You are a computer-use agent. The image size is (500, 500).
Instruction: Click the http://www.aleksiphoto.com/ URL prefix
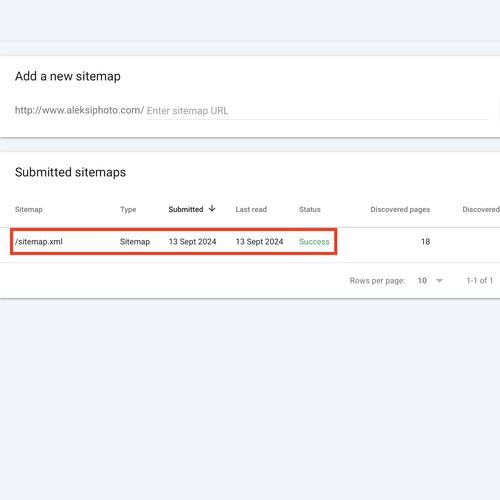[79, 110]
